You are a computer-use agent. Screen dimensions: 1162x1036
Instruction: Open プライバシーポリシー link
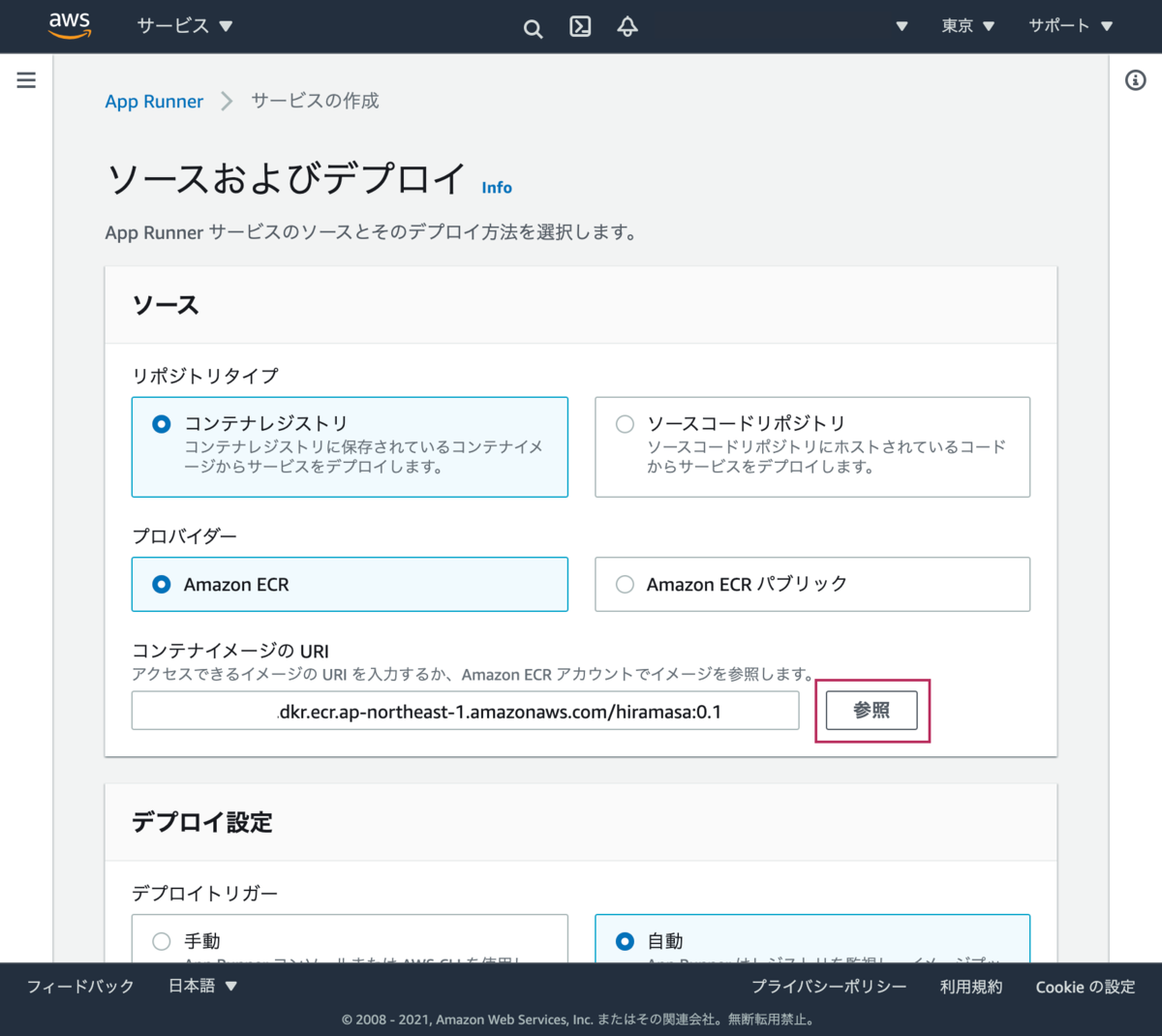[x=829, y=987]
